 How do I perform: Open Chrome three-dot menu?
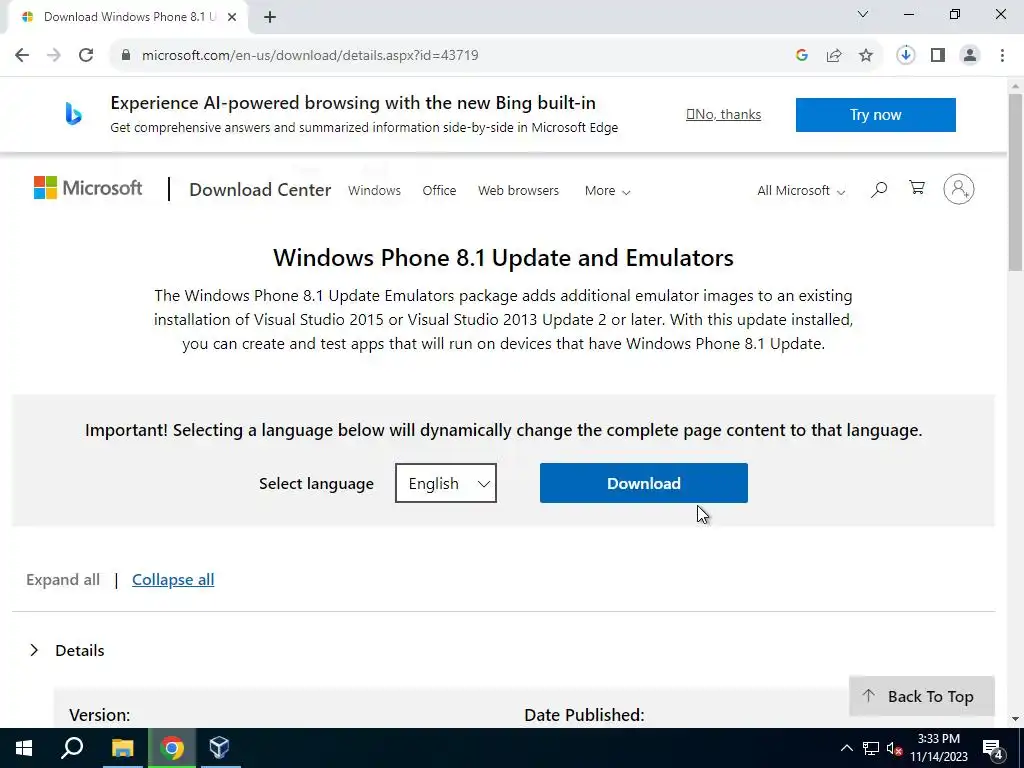(x=1002, y=56)
